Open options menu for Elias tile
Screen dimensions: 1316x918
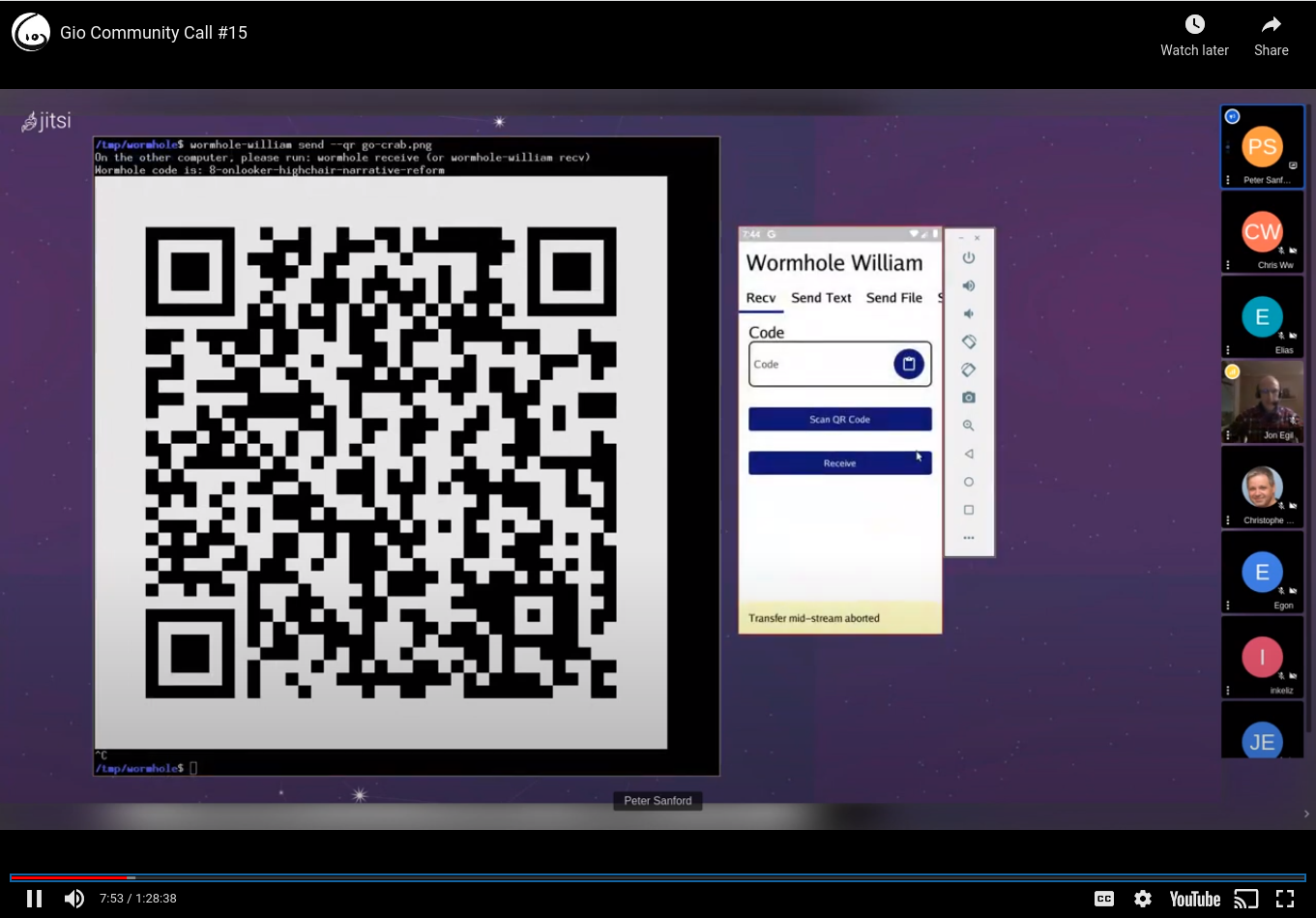(x=1228, y=350)
